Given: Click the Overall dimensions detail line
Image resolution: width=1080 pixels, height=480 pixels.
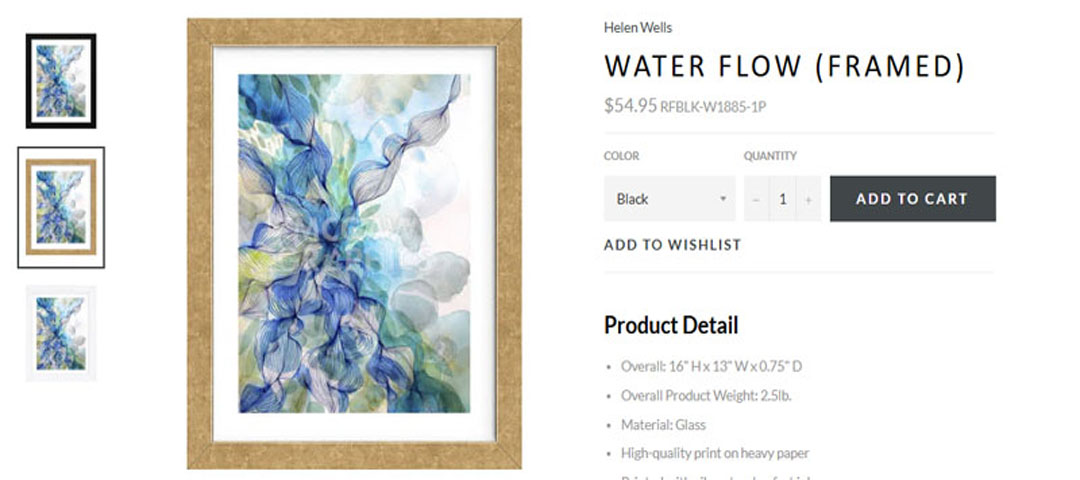Looking at the screenshot, I should [711, 367].
